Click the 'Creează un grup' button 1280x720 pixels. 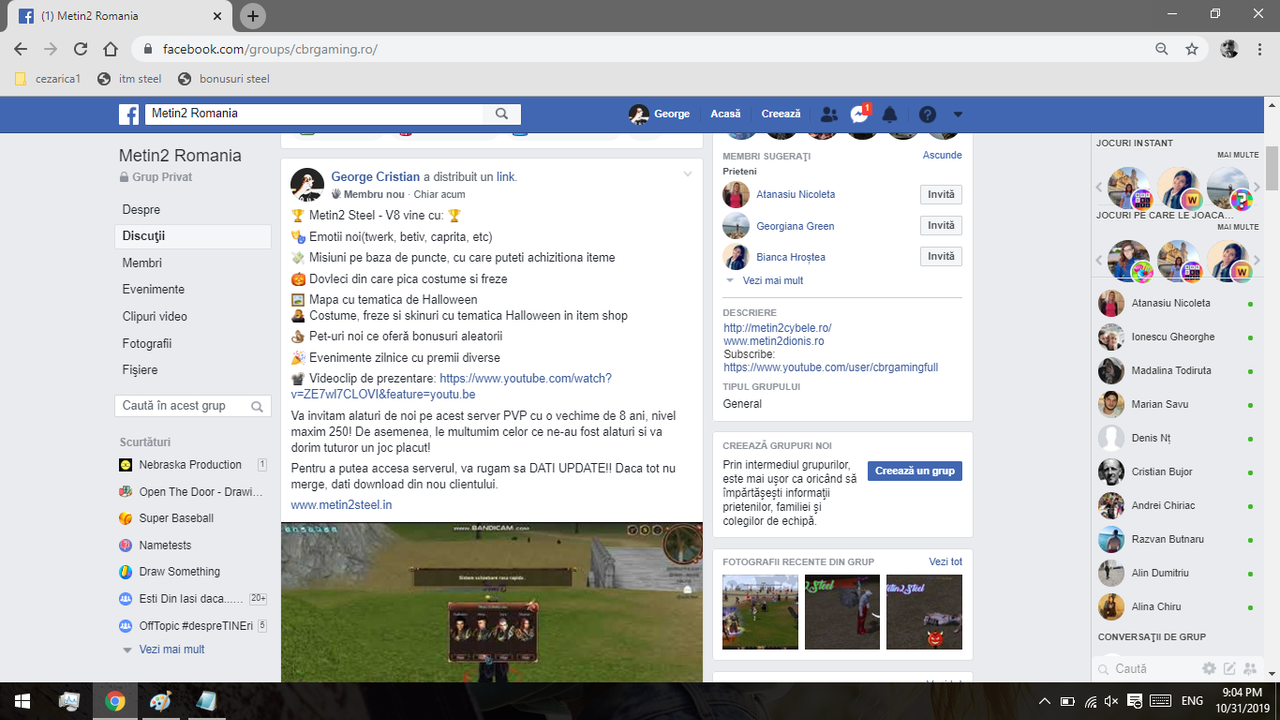coord(915,471)
